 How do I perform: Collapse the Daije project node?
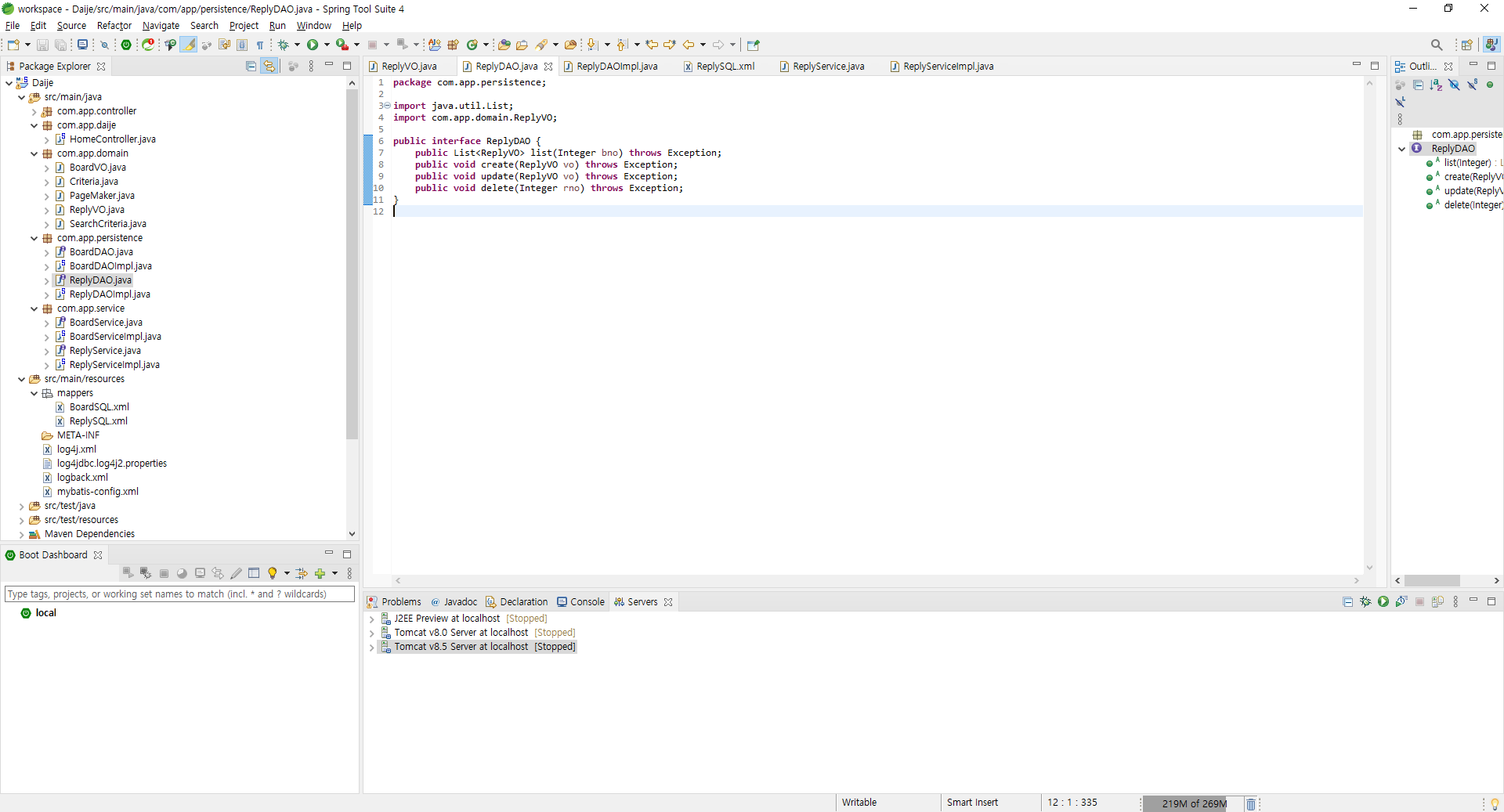pos(9,83)
